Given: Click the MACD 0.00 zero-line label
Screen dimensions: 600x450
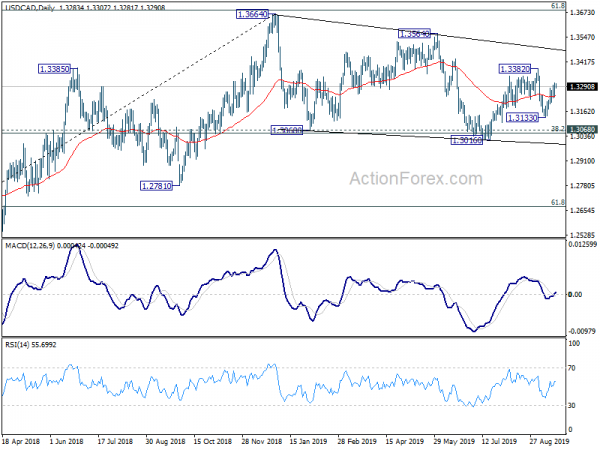Looking at the screenshot, I should 575,295.
